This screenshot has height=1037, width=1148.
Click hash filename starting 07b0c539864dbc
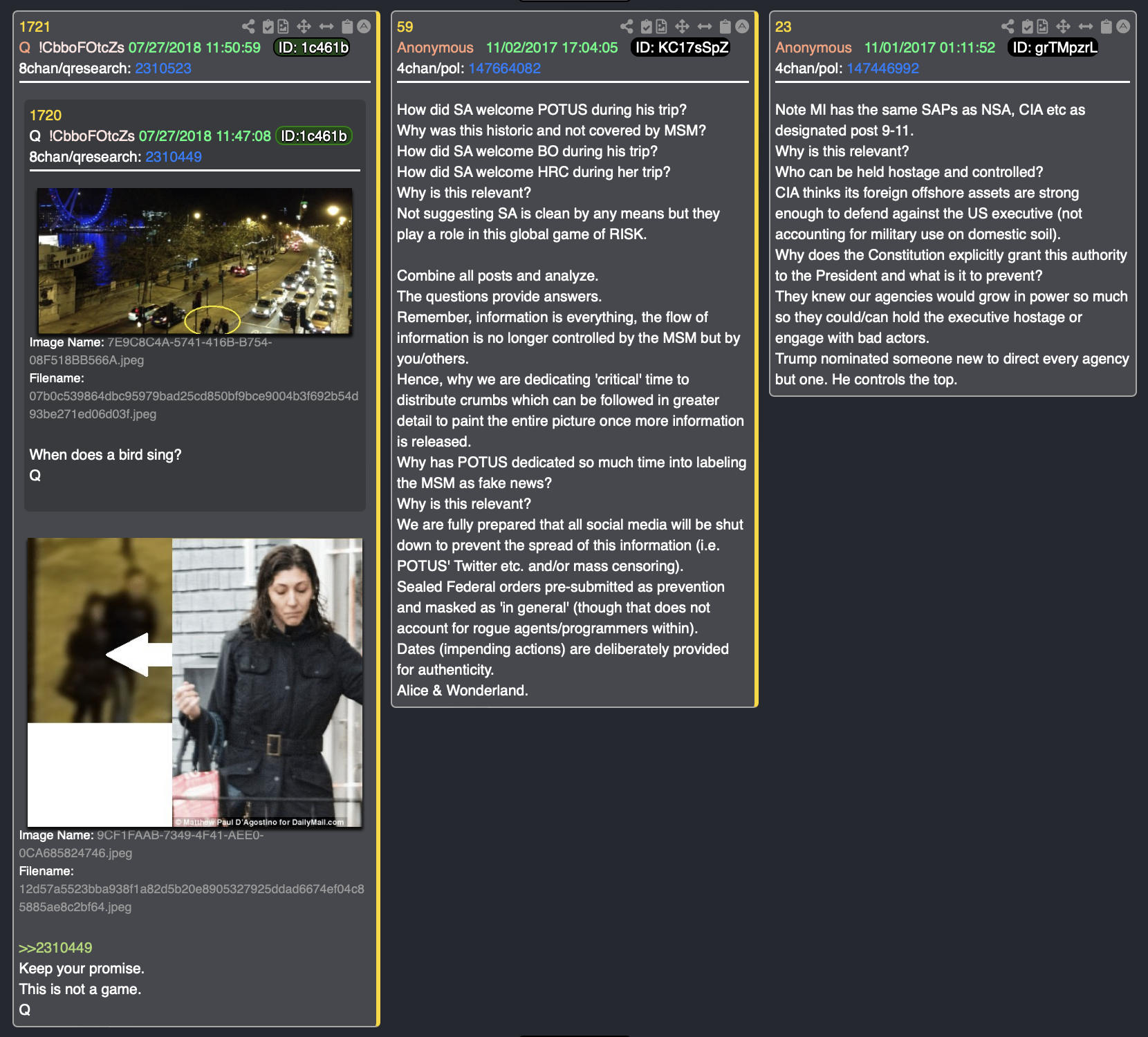pyautogui.click(x=194, y=405)
